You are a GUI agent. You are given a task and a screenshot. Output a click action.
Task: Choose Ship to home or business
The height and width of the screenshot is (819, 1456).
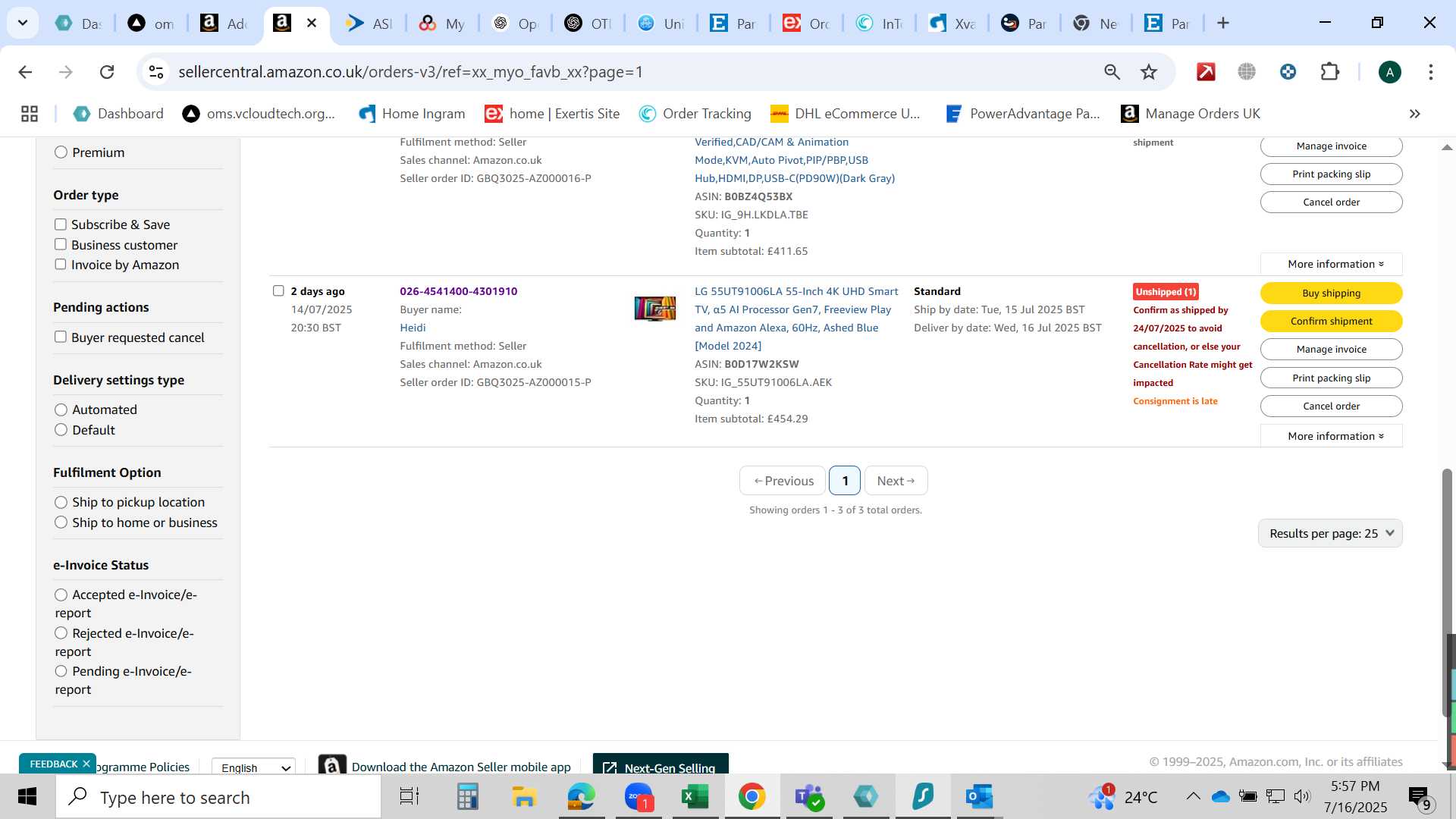pyautogui.click(x=61, y=522)
